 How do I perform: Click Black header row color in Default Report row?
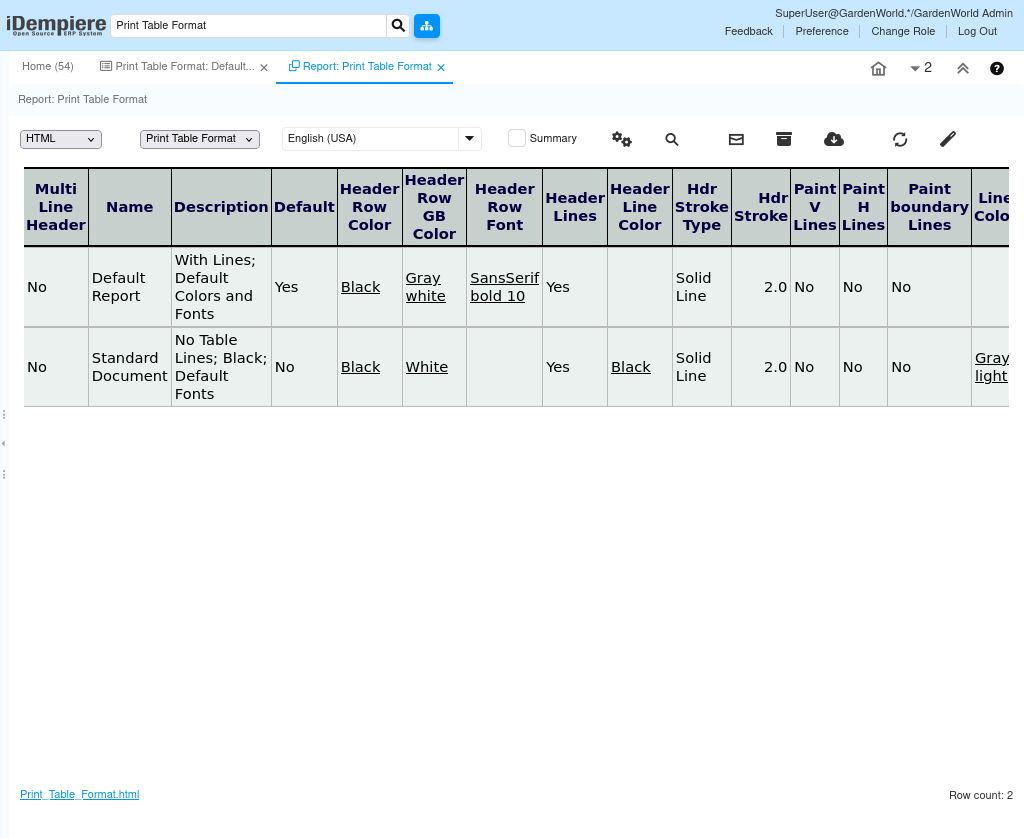point(360,287)
